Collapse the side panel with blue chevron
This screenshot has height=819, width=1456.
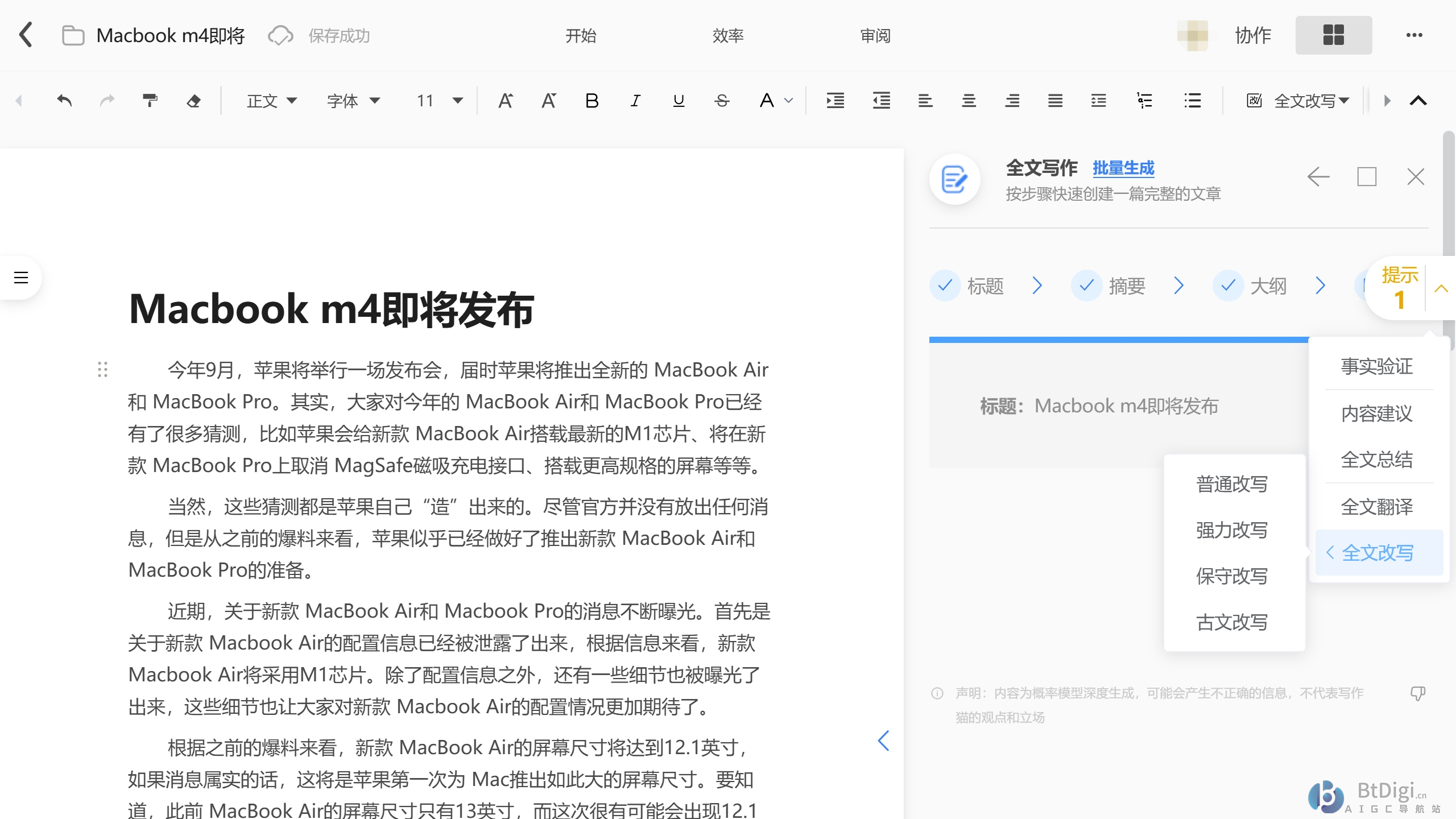point(883,741)
